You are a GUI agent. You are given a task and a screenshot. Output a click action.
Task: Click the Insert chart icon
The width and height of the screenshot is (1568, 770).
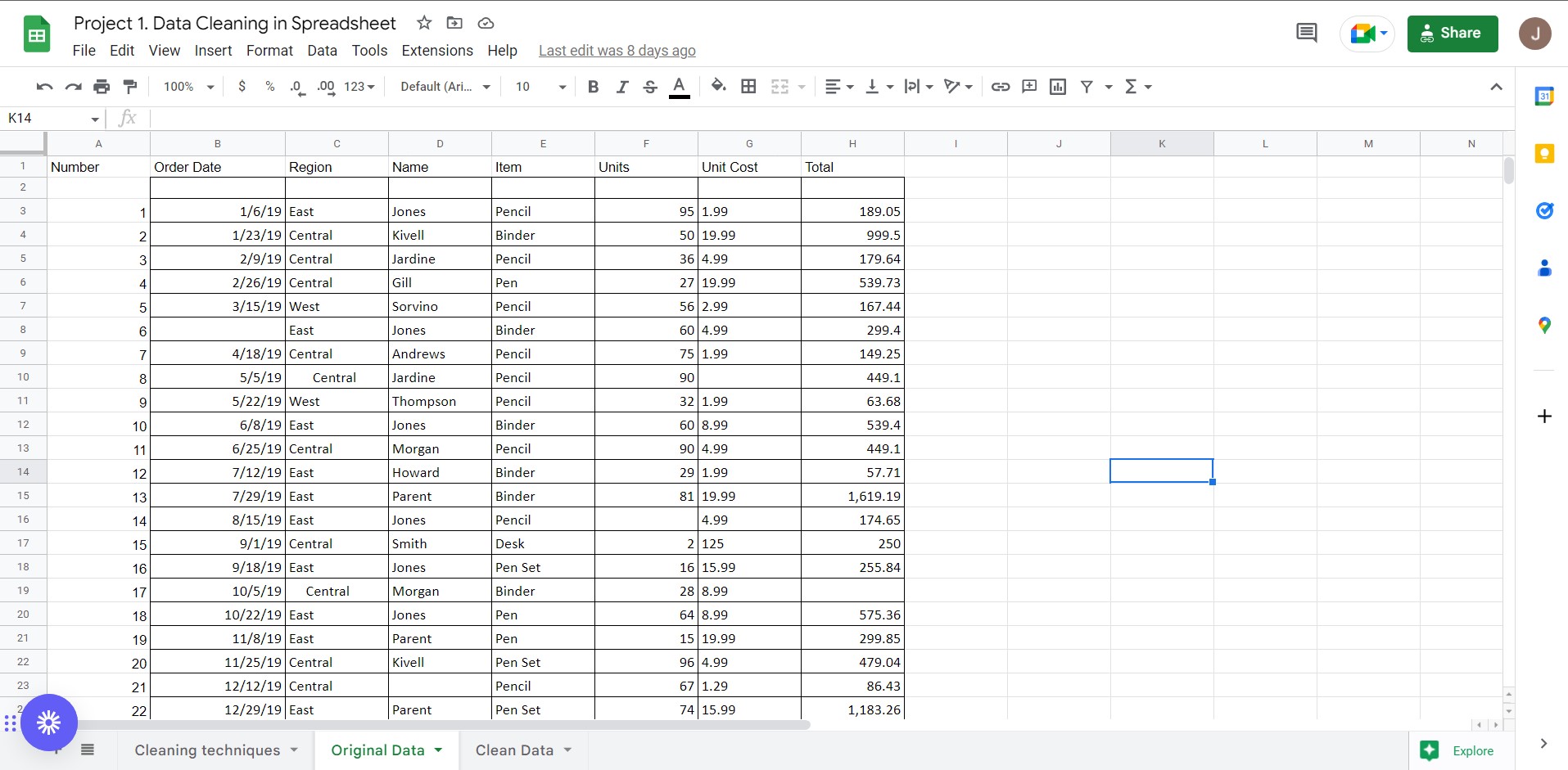pyautogui.click(x=1058, y=87)
